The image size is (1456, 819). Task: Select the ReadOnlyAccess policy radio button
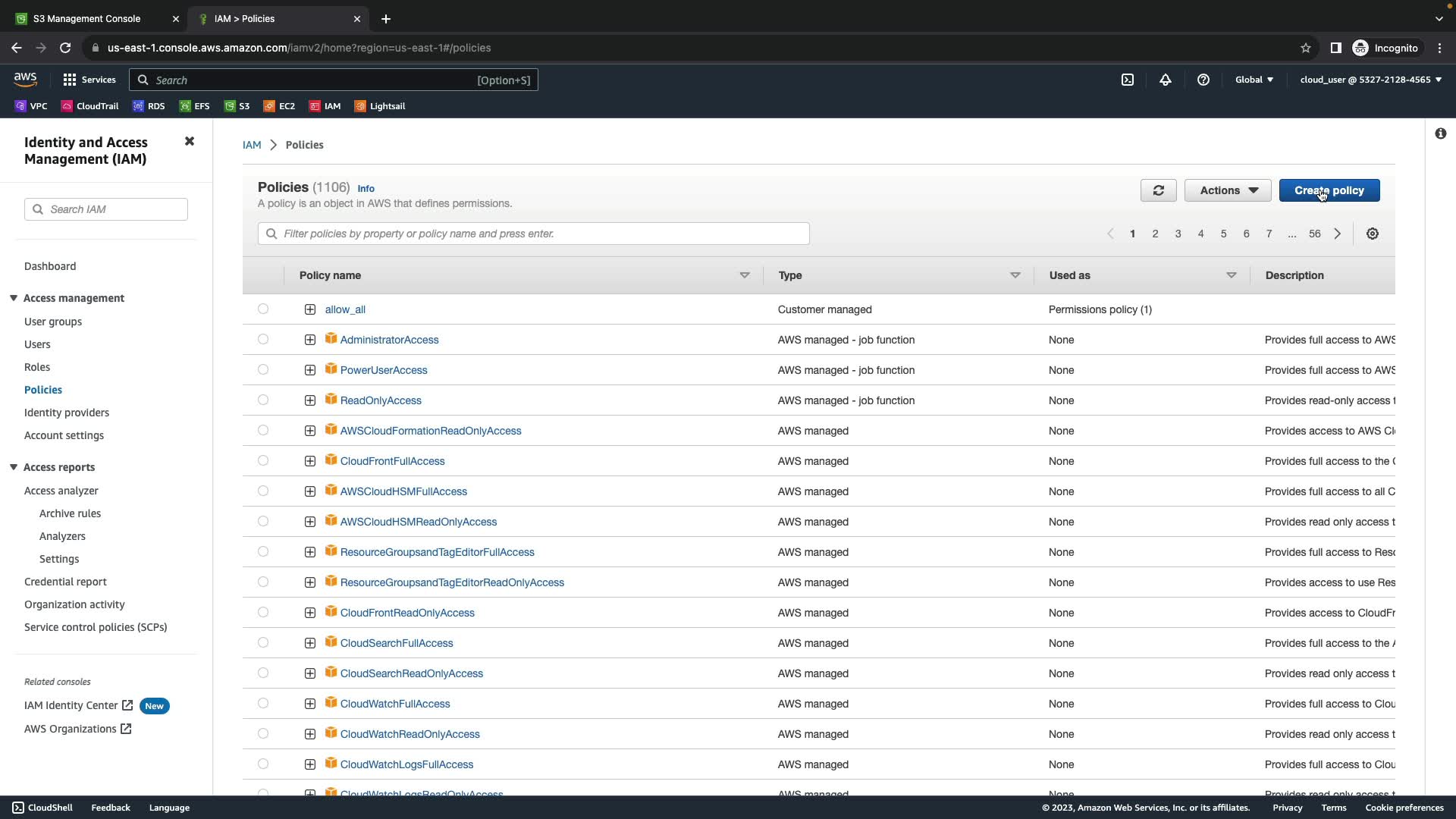263,400
